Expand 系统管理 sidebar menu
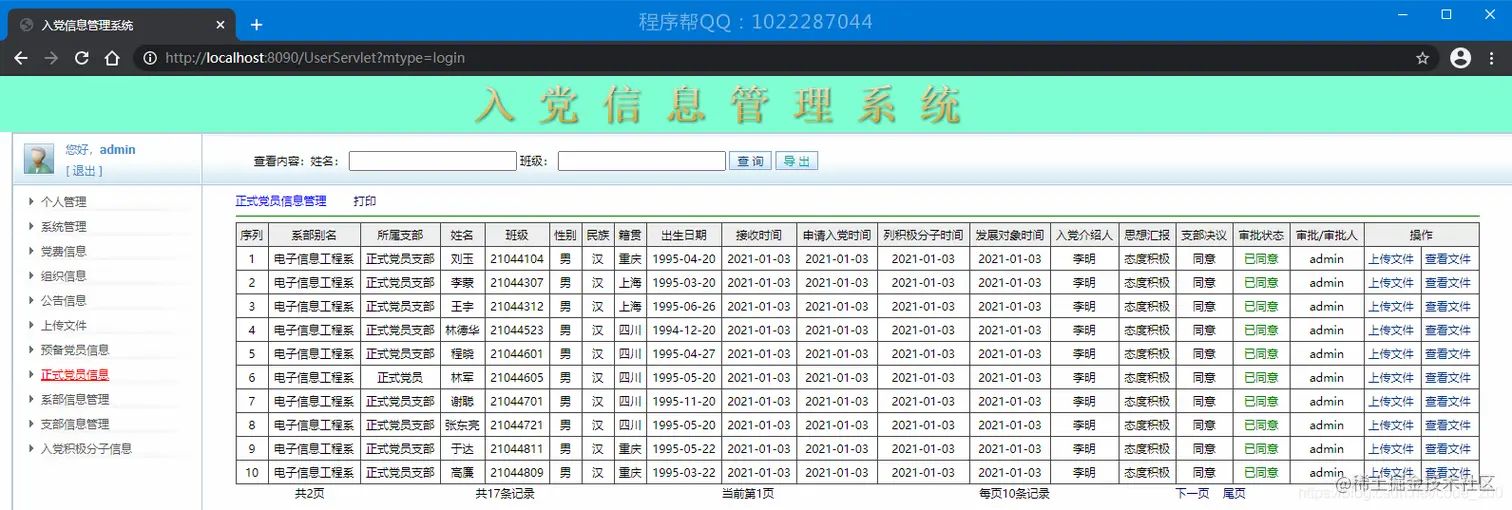The image size is (1512, 510). pos(63,226)
